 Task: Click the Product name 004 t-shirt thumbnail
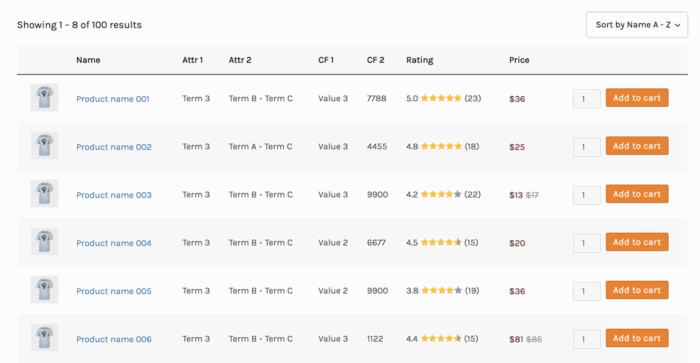[x=44, y=242]
